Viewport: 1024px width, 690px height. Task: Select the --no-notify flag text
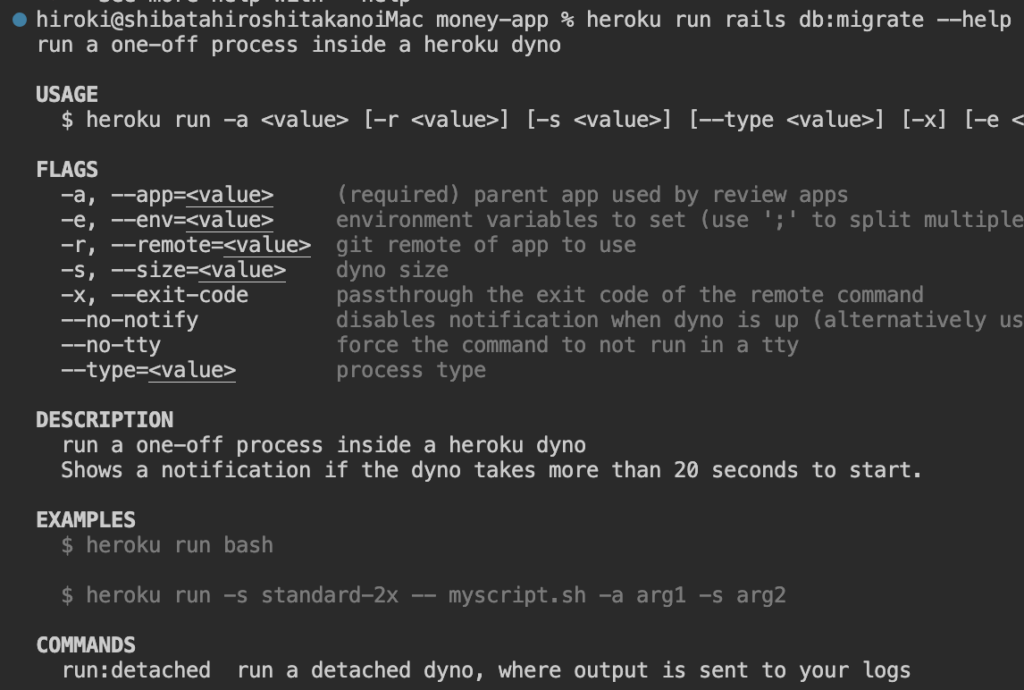[129, 320]
